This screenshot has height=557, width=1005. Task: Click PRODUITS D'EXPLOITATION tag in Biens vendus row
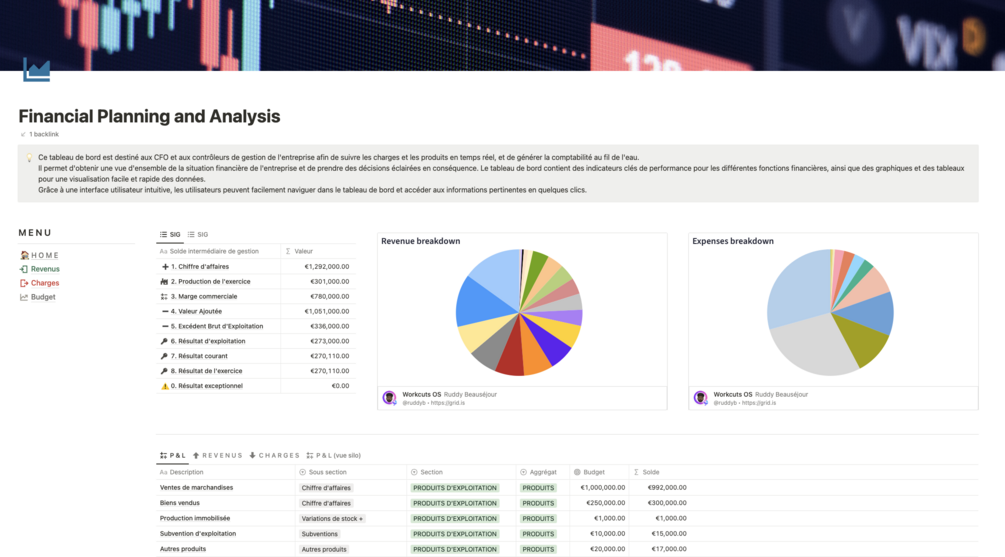tap(455, 503)
